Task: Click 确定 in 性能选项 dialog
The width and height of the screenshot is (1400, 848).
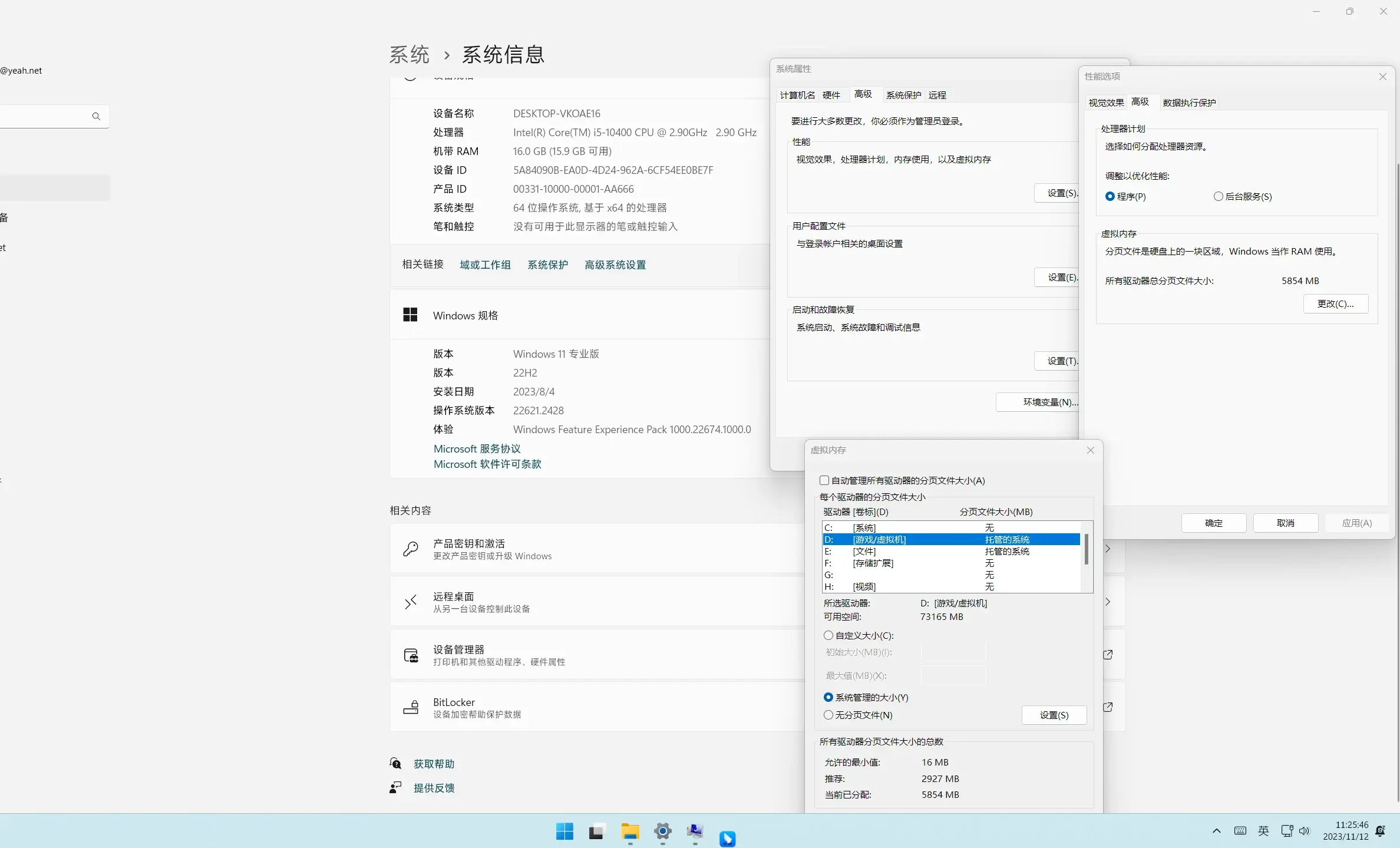Action: pos(1214,523)
